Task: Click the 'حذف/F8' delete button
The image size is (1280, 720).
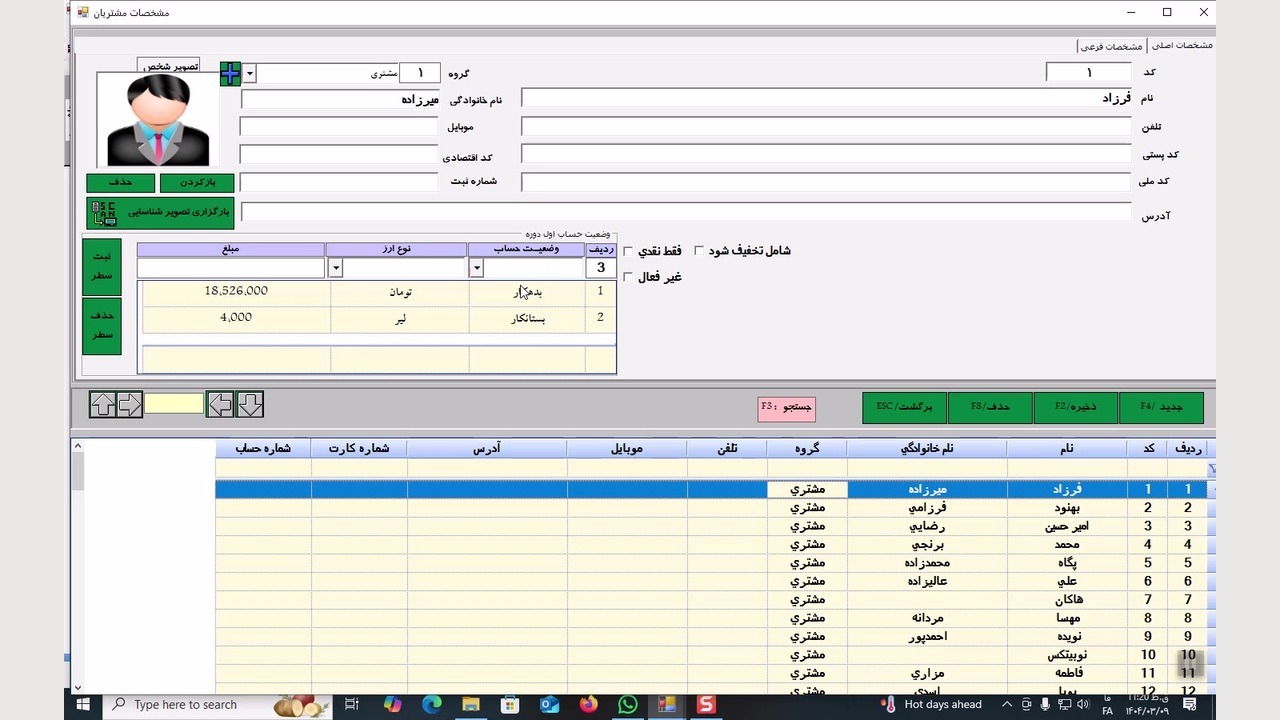Action: [990, 408]
